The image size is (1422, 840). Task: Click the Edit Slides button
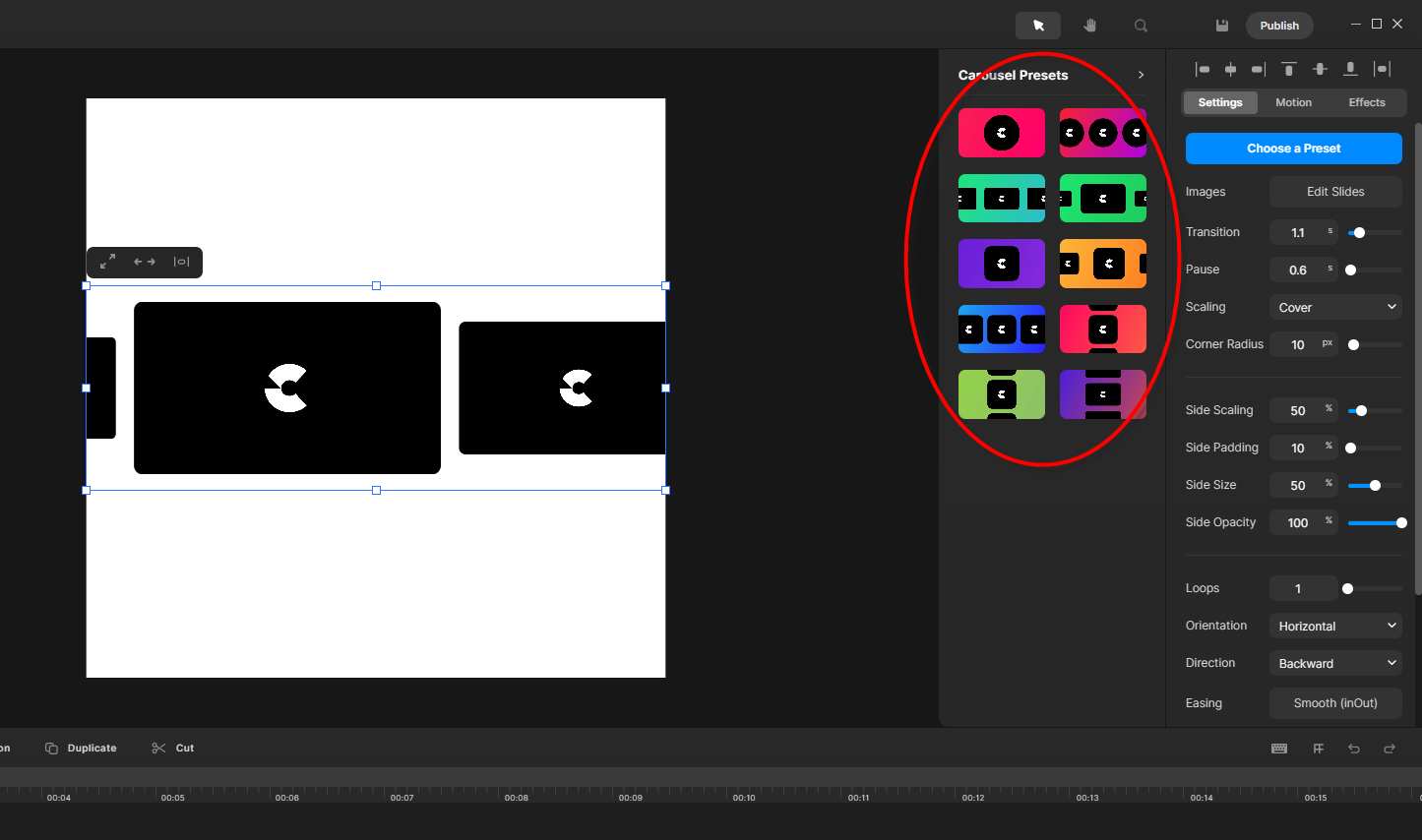pos(1334,192)
